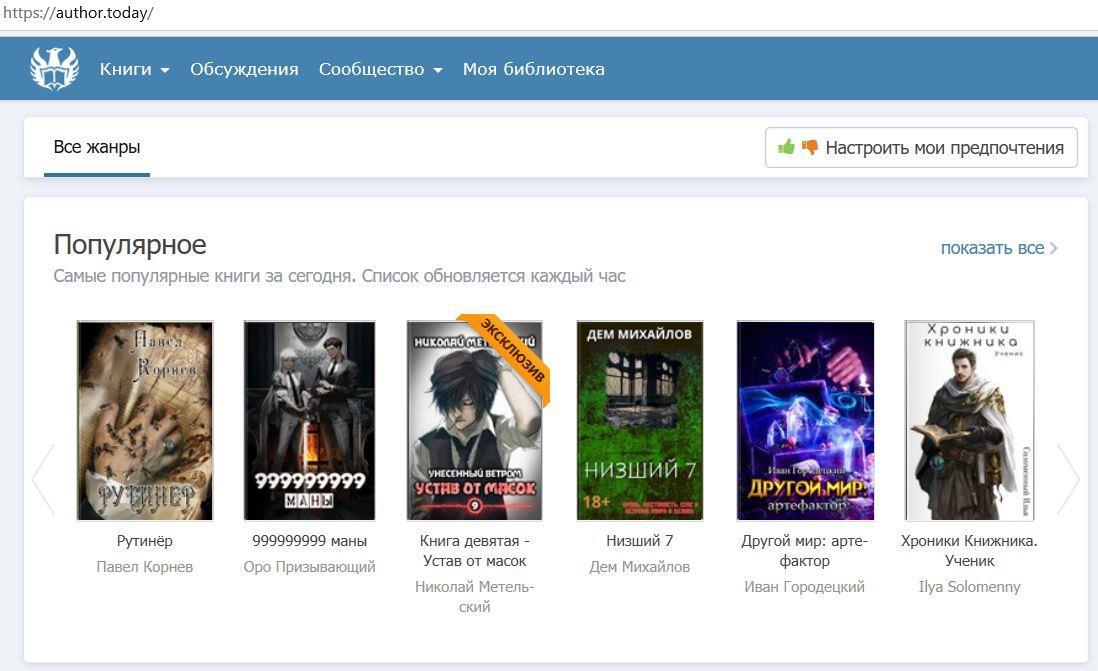This screenshot has width=1098, height=671.
Task: Click the Дем Михайлов author link
Action: click(640, 567)
